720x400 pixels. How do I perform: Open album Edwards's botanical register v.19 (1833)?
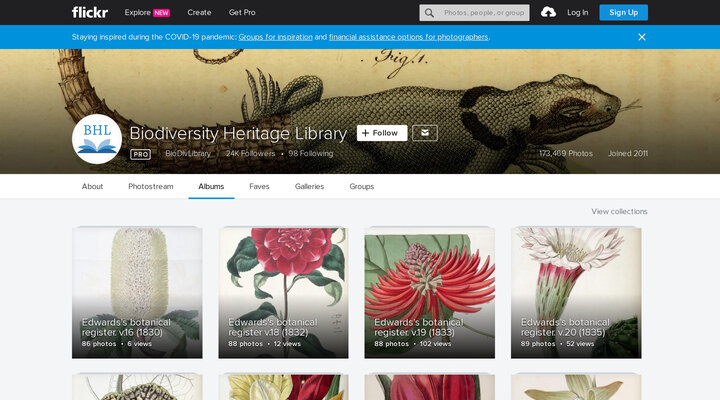pos(430,293)
